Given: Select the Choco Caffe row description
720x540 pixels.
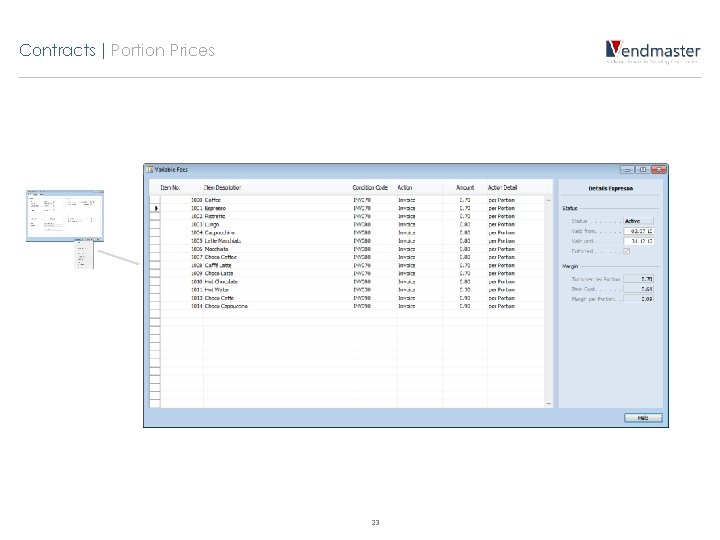Looking at the screenshot, I should coord(219,298).
